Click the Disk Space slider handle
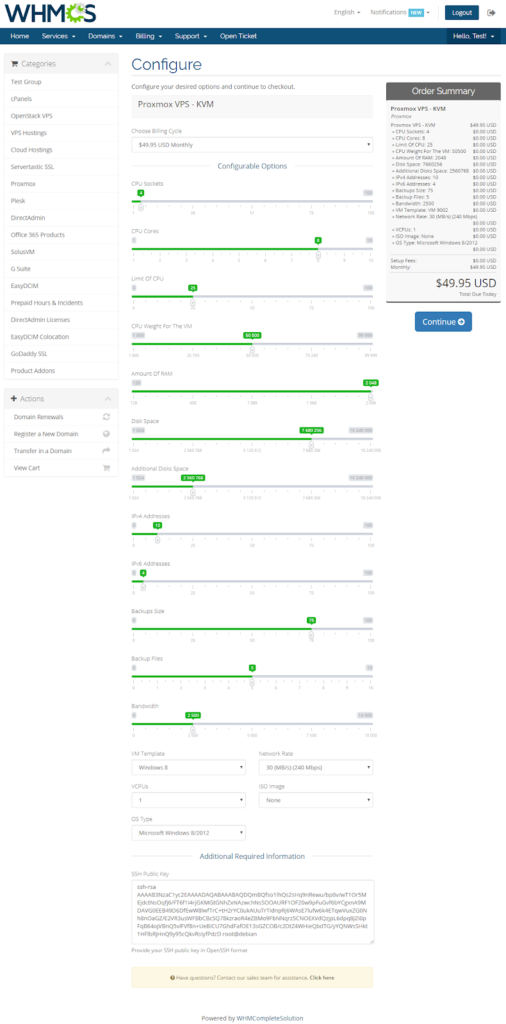506x1024 pixels. [311, 445]
